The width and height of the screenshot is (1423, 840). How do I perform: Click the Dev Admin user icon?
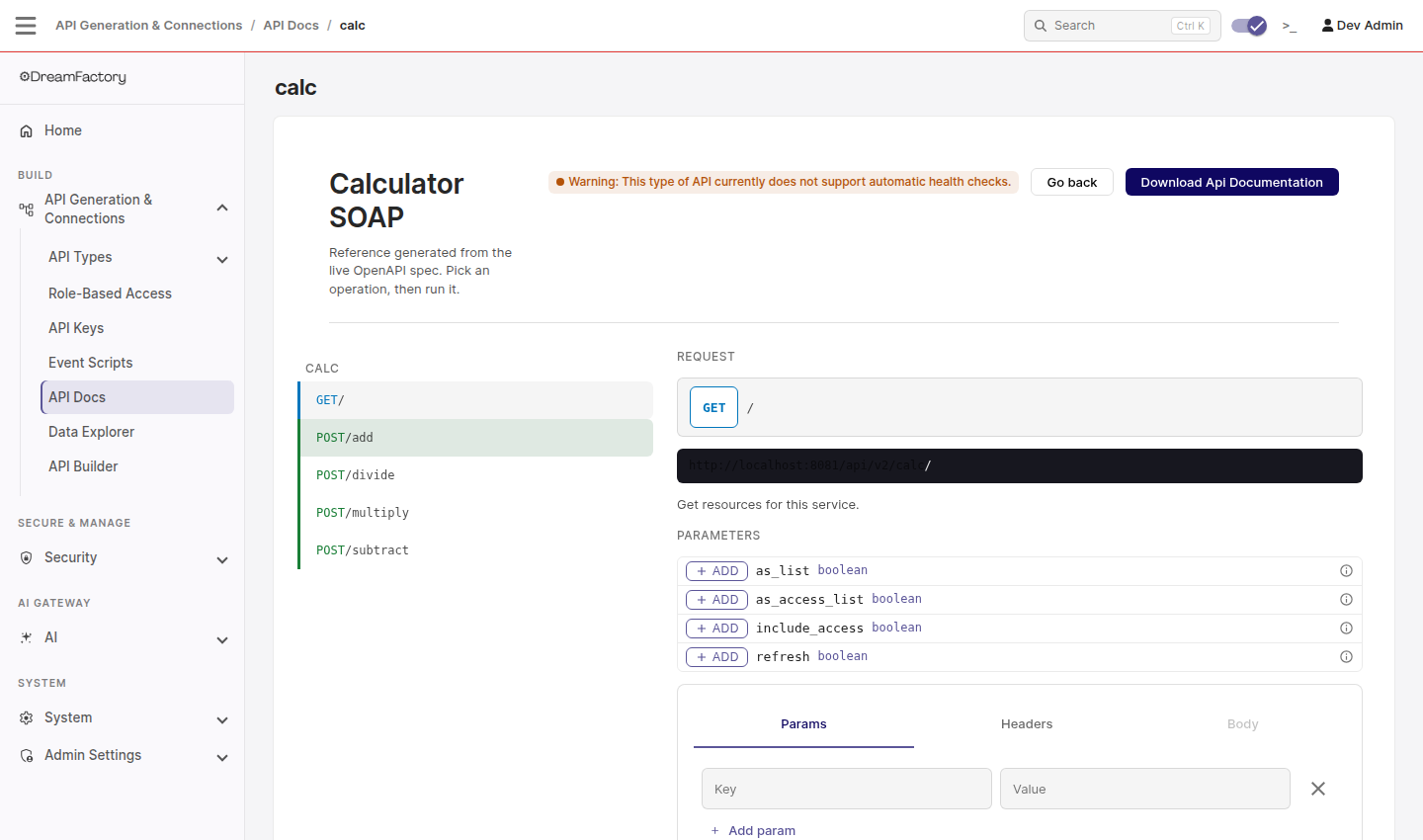coord(1327,26)
